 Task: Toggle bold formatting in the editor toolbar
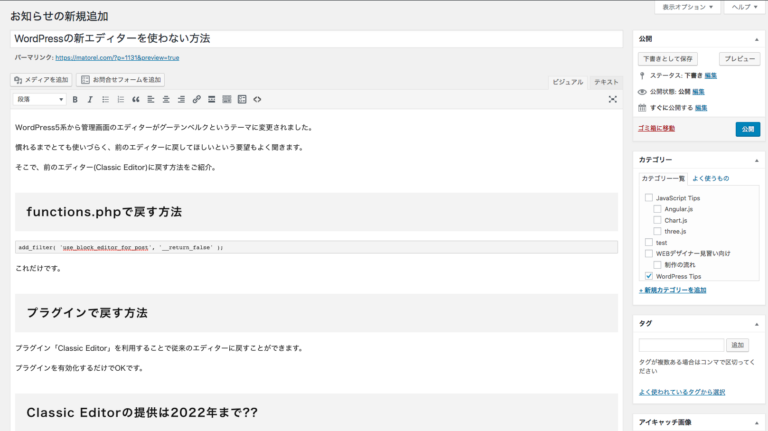(75, 99)
